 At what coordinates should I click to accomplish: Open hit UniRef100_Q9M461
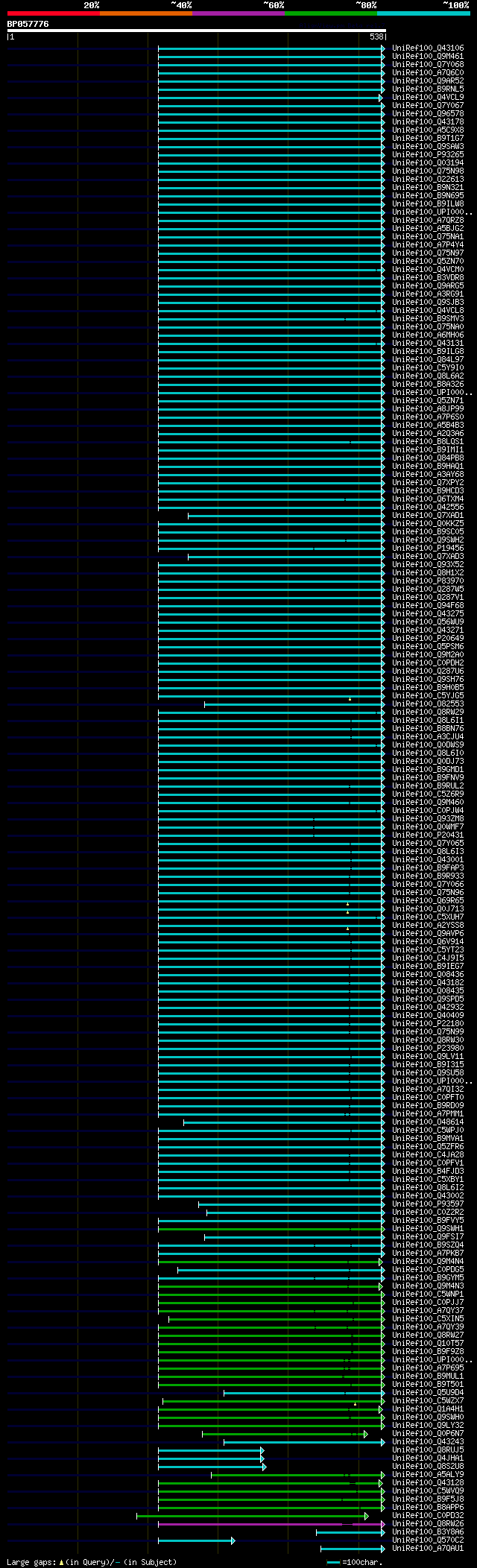(x=428, y=57)
